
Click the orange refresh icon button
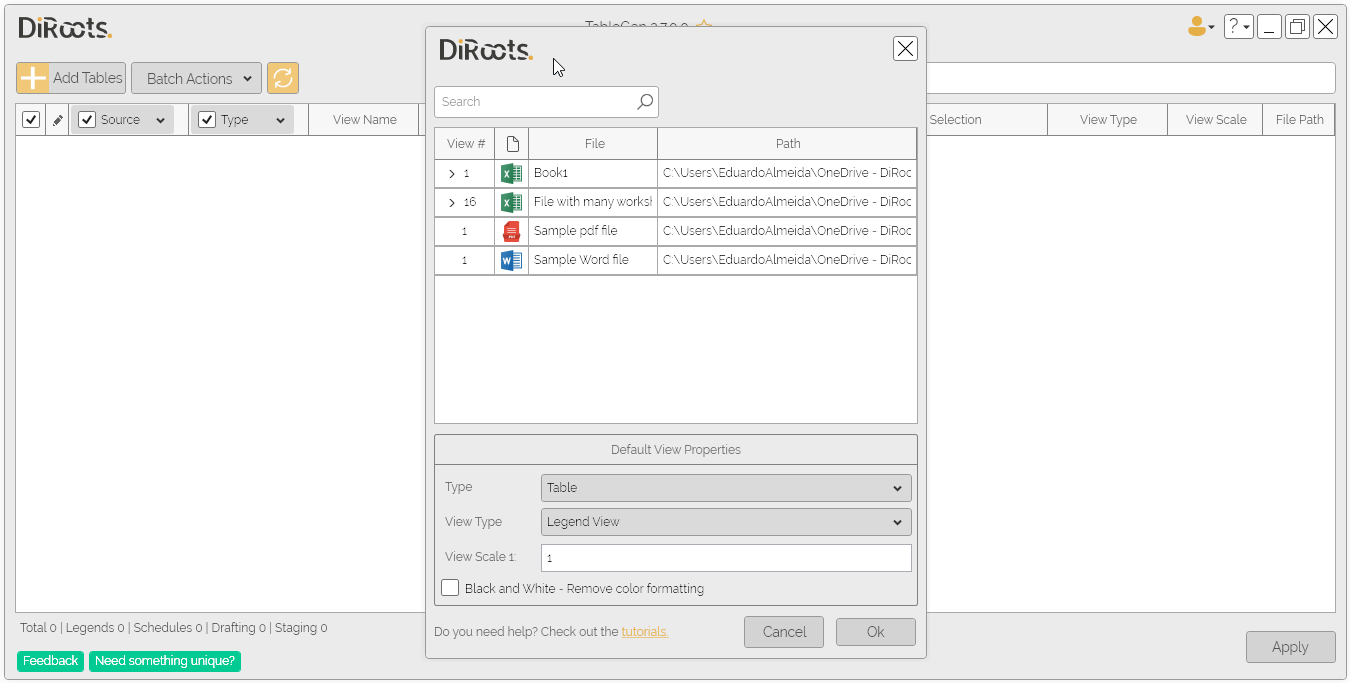click(x=283, y=78)
